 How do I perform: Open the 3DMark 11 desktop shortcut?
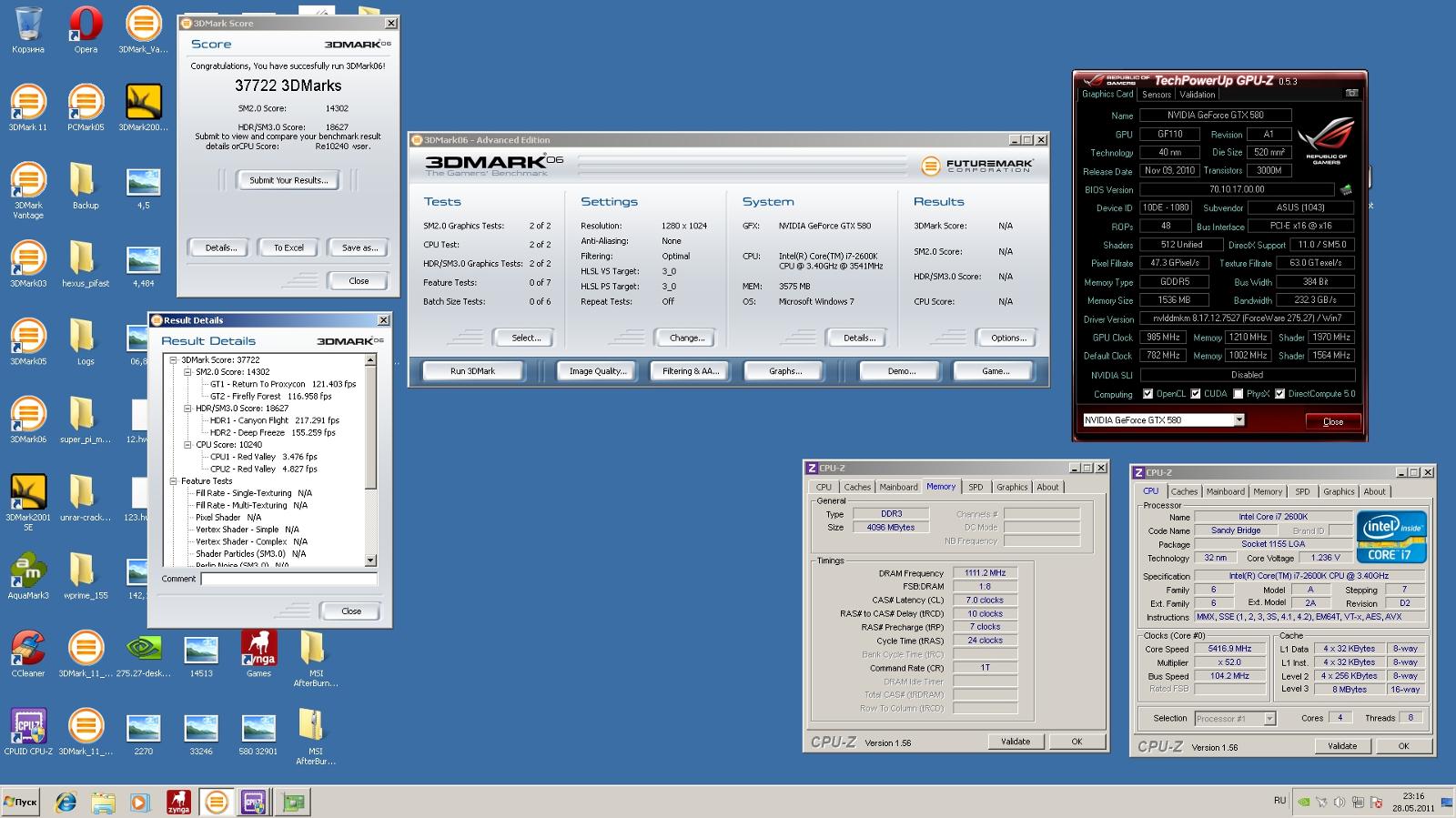28,107
